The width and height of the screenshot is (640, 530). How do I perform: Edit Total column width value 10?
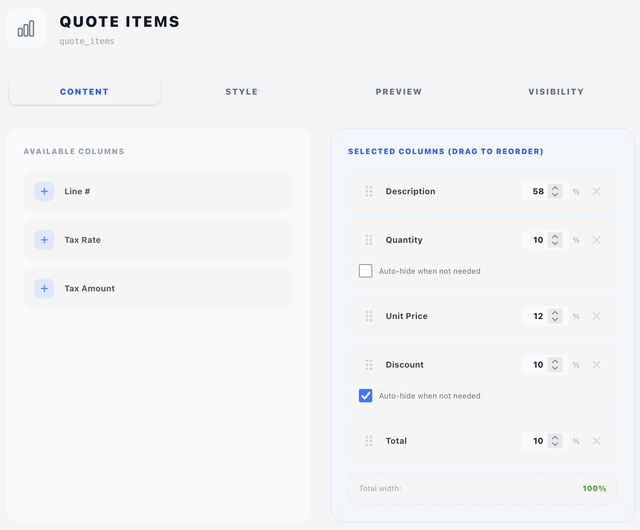pos(538,441)
